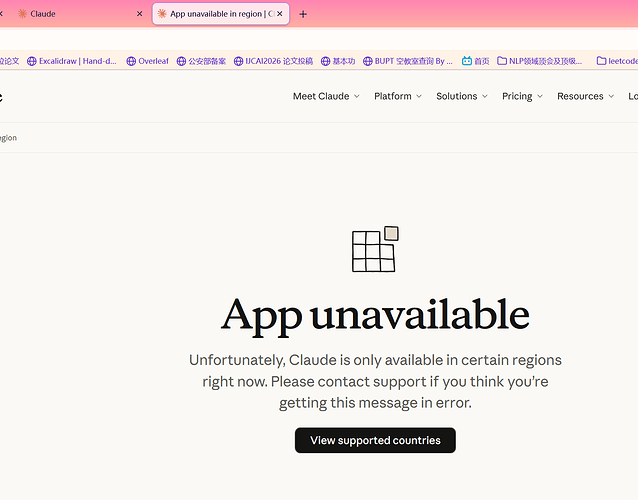The image size is (638, 500).
Task: Open the BUPT bookmark
Action: [x=408, y=61]
